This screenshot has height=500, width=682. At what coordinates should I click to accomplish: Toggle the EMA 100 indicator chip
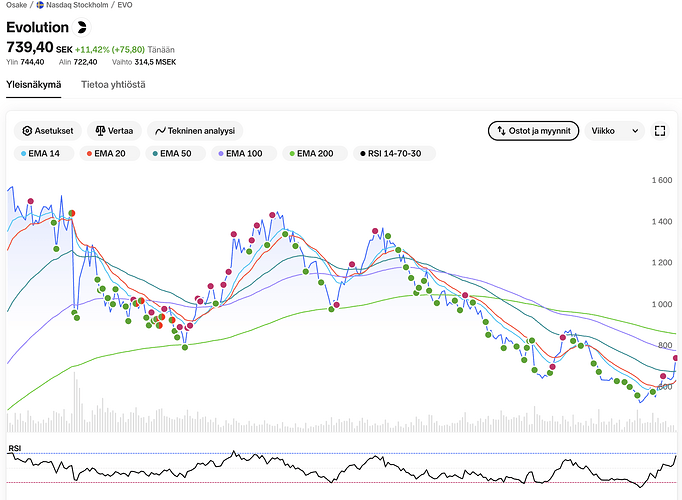[244, 153]
